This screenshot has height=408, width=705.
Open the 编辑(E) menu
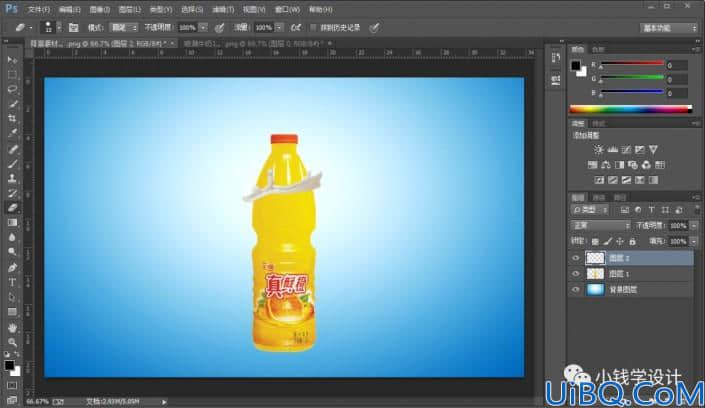(x=69, y=9)
